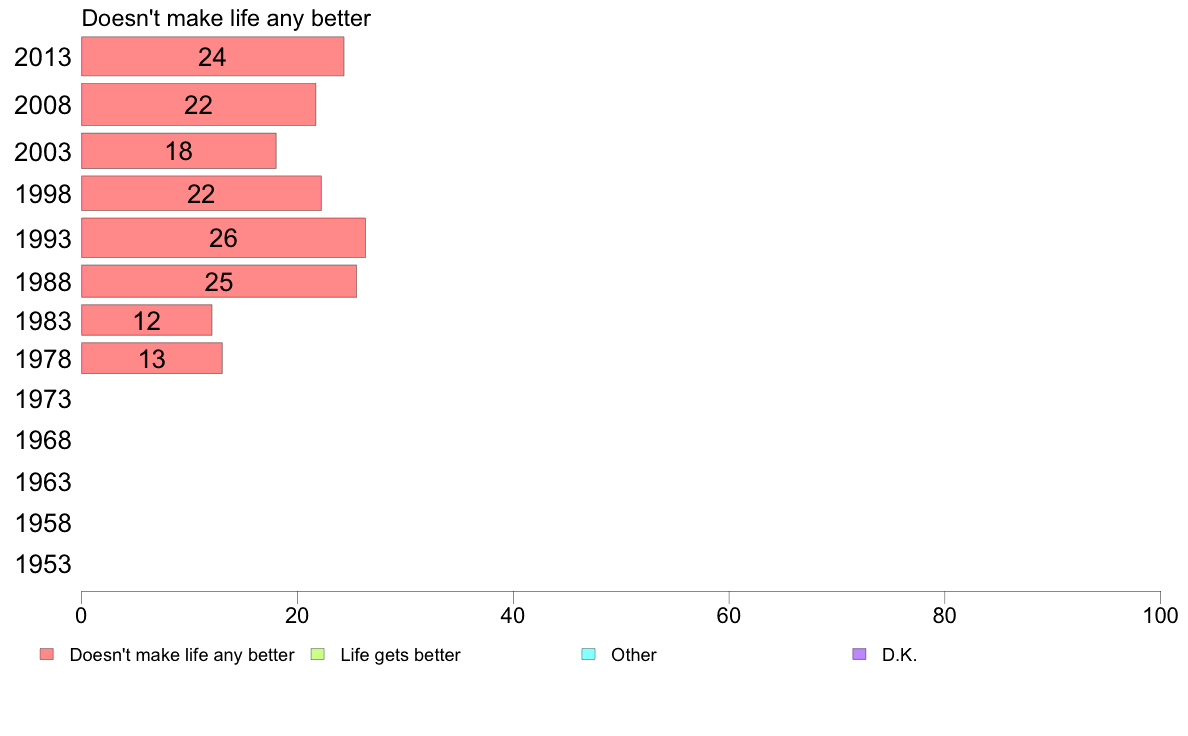This screenshot has width=1188, height=736.
Task: Select the 1993 bar showing 26
Action: click(x=224, y=238)
